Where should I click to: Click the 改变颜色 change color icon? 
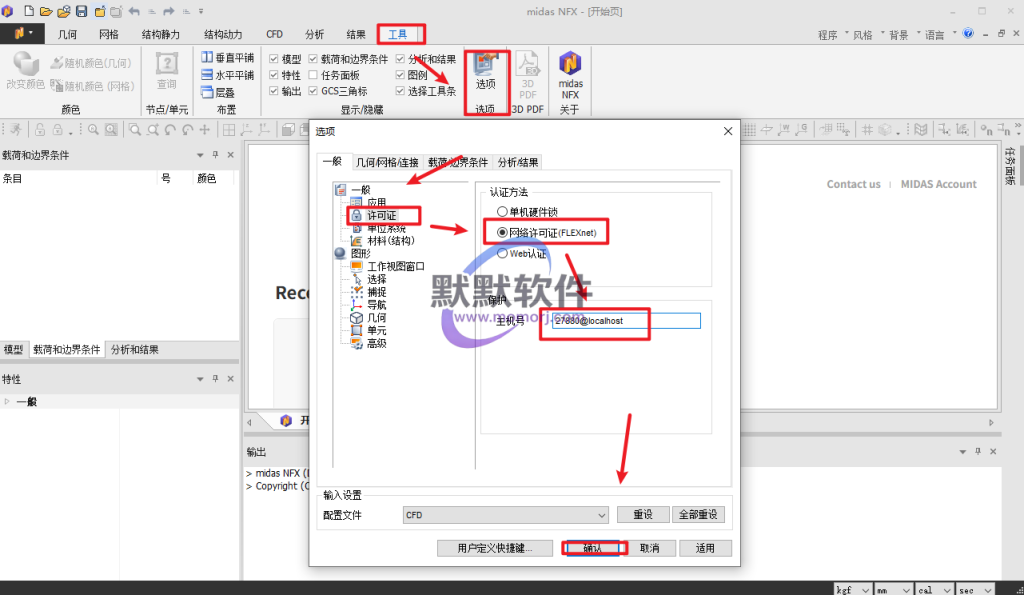pos(25,71)
